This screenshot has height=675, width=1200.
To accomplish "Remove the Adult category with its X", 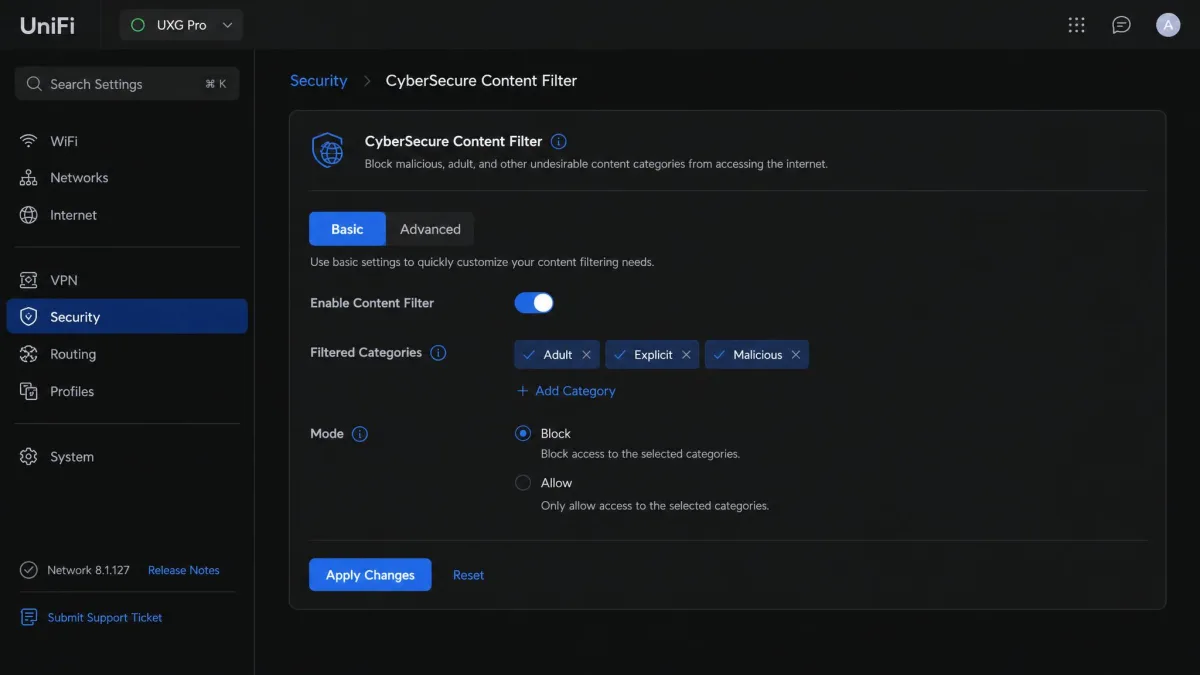I will (587, 355).
